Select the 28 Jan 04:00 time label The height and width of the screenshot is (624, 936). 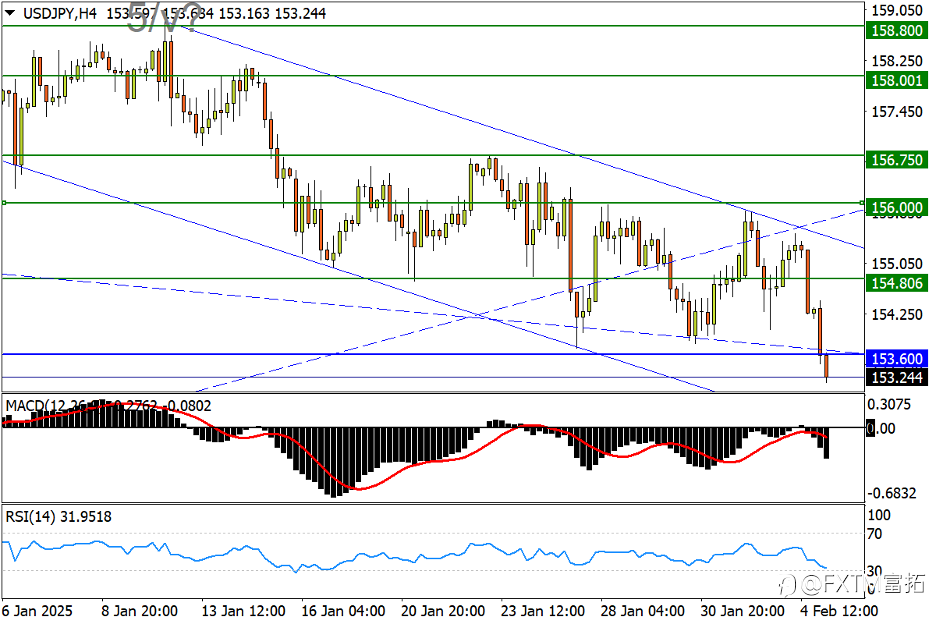click(x=642, y=611)
